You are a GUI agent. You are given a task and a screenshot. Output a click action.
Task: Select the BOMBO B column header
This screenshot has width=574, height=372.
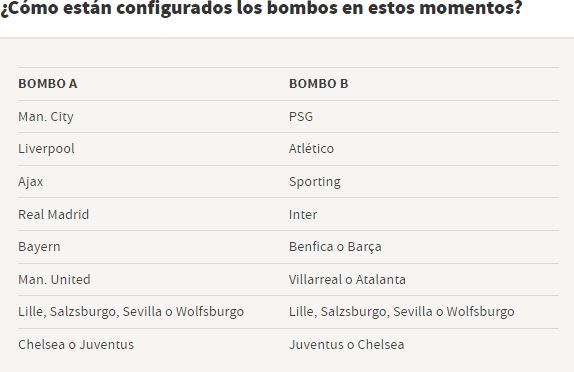click(318, 84)
